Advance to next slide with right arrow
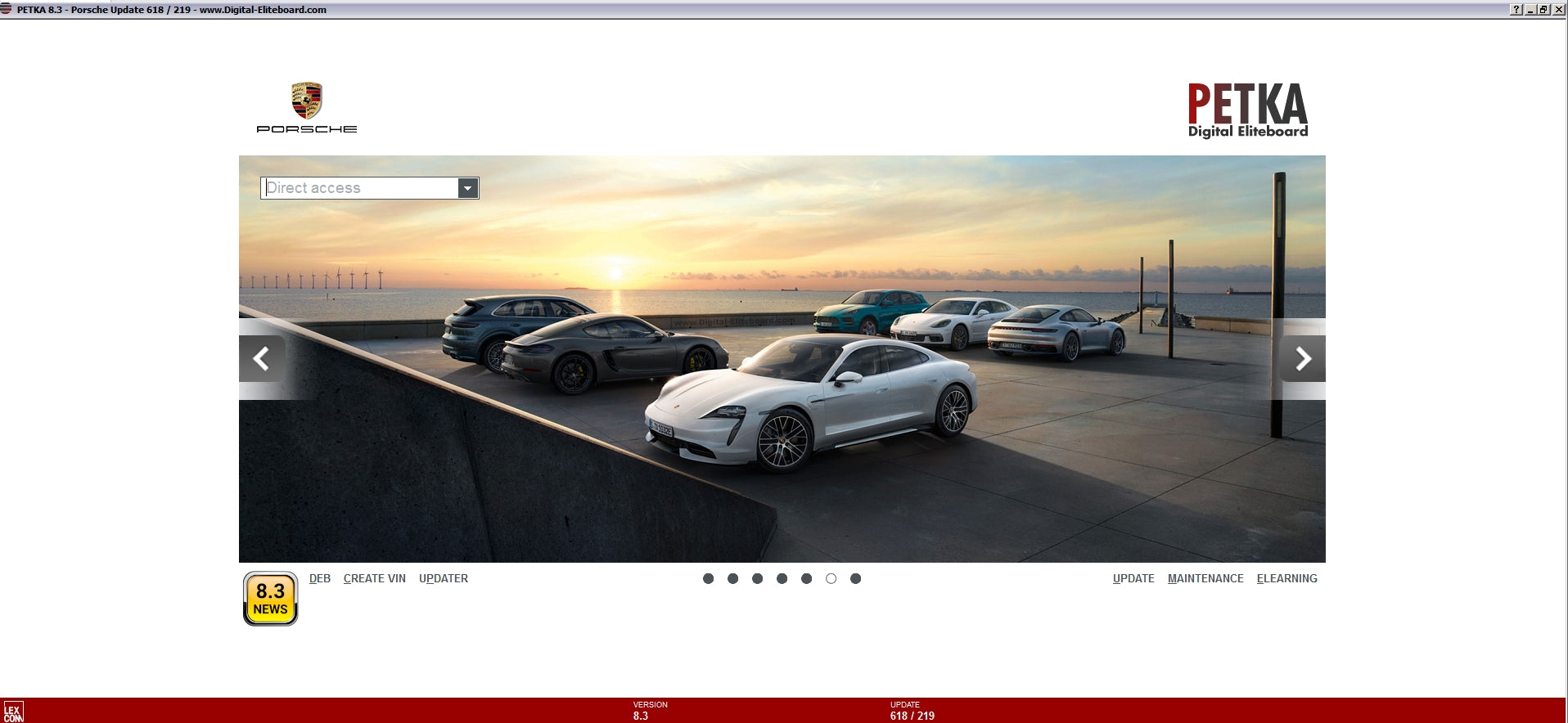The image size is (1568, 723). [x=1303, y=358]
